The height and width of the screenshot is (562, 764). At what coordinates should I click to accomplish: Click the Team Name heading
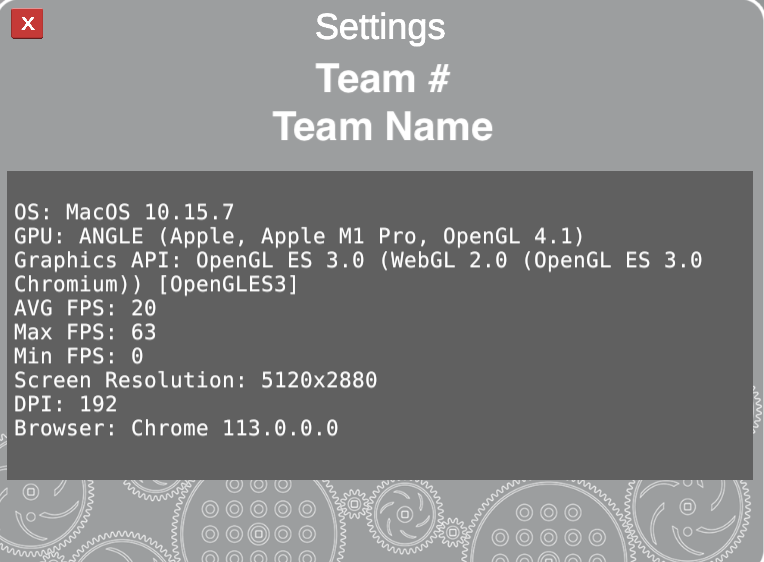(x=382, y=127)
